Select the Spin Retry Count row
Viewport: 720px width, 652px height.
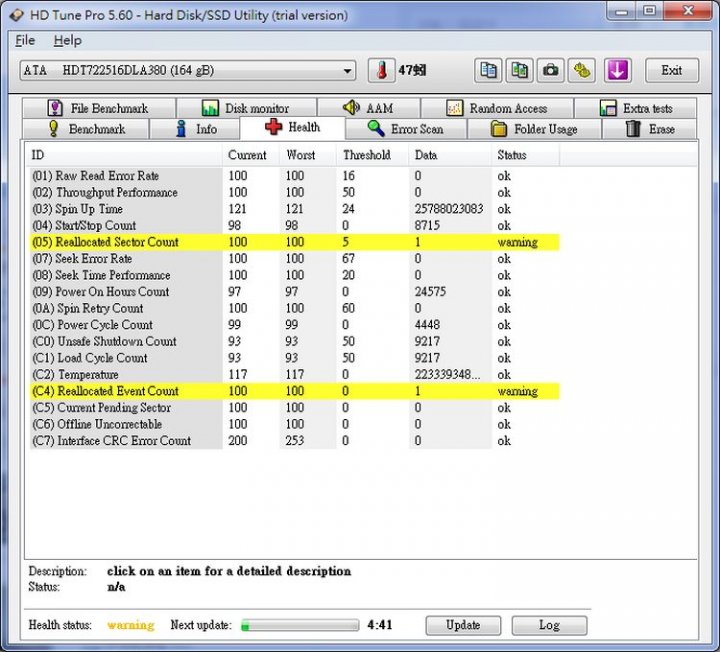pyautogui.click(x=295, y=308)
